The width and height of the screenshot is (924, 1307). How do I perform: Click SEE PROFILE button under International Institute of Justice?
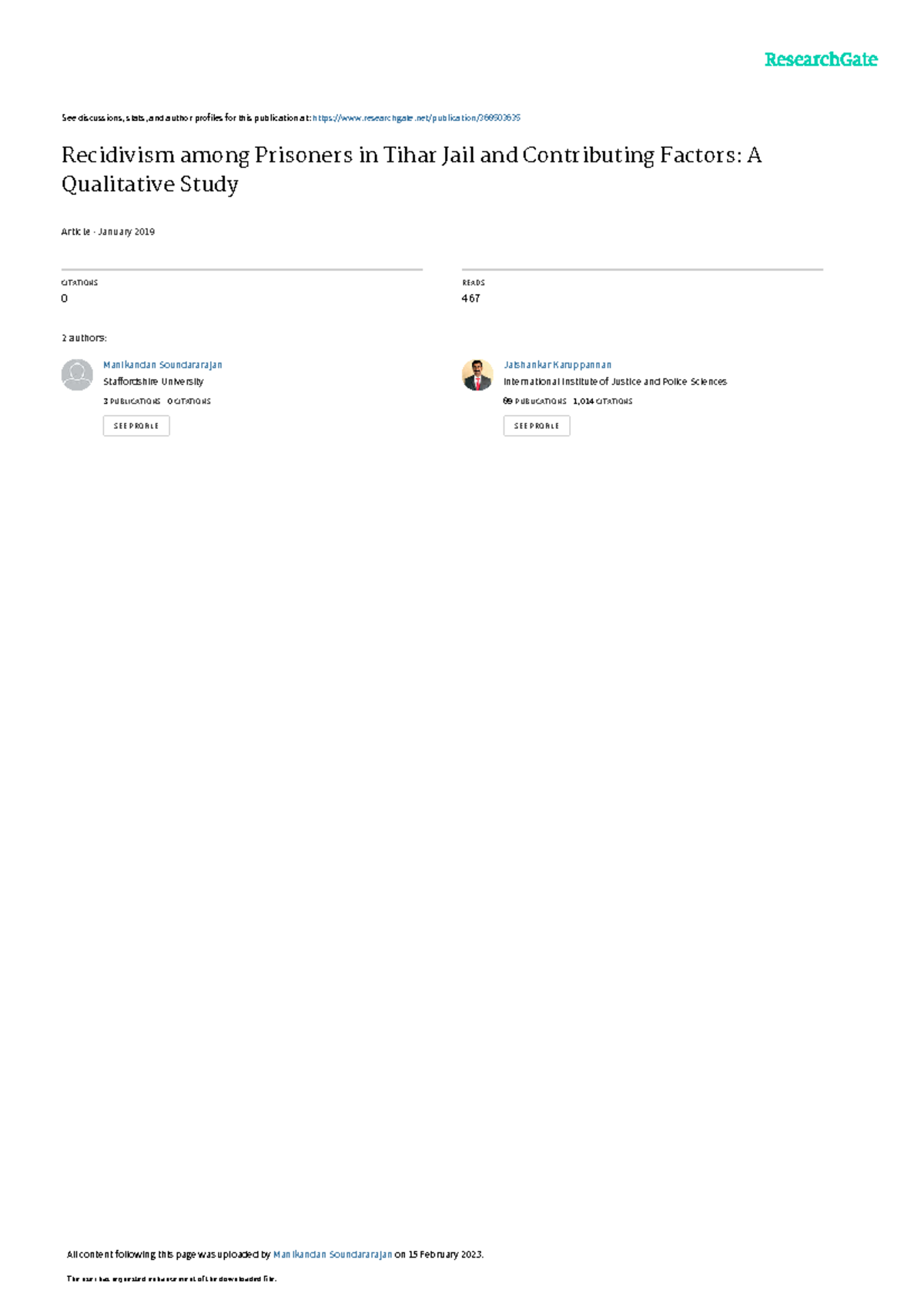537,426
